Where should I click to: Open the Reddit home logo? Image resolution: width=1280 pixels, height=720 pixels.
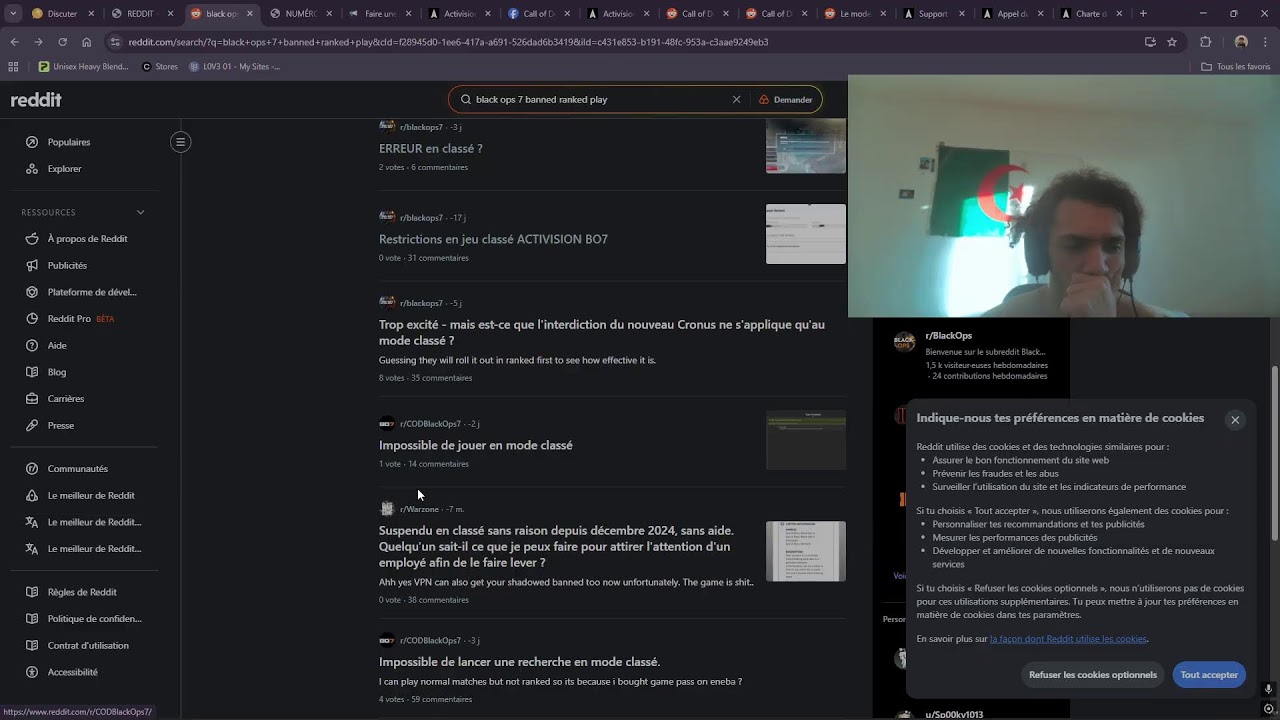click(x=36, y=100)
